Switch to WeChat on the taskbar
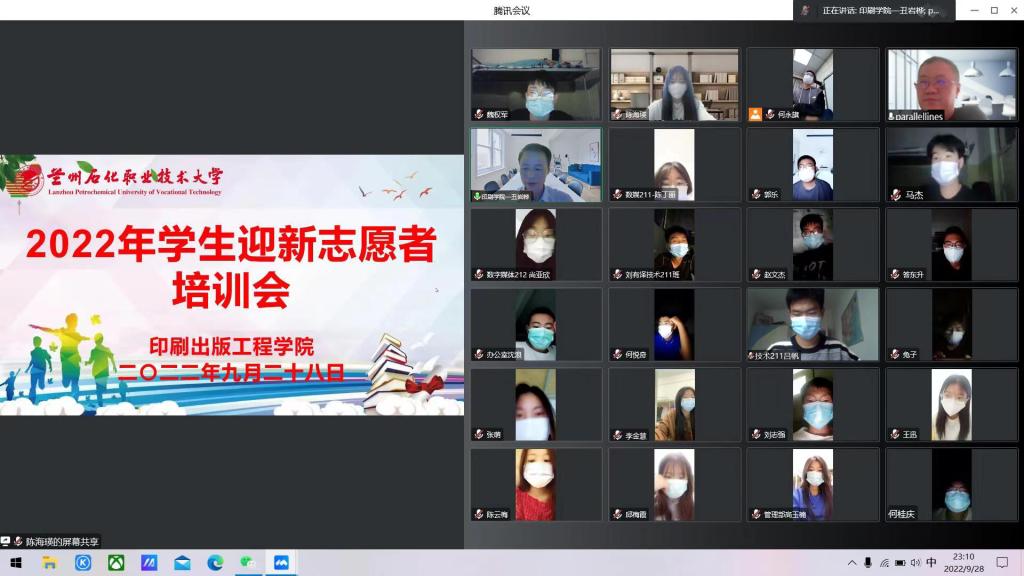1024x576 pixels. (x=247, y=563)
